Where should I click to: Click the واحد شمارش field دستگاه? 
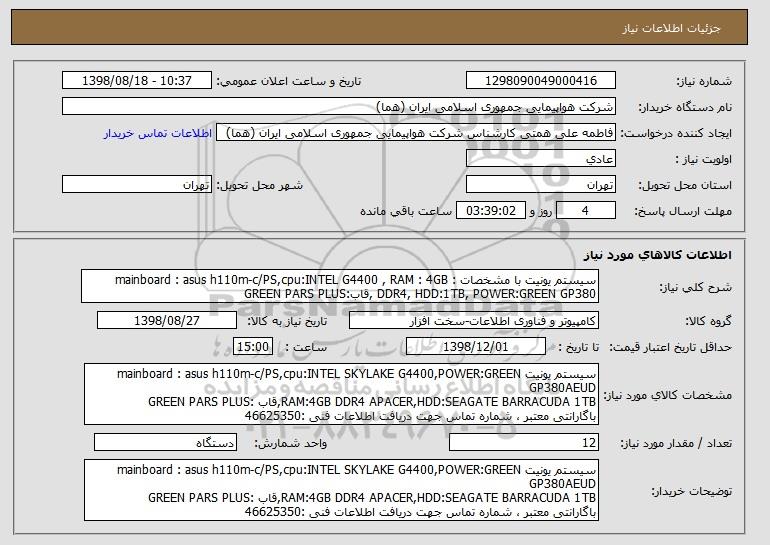[165, 443]
